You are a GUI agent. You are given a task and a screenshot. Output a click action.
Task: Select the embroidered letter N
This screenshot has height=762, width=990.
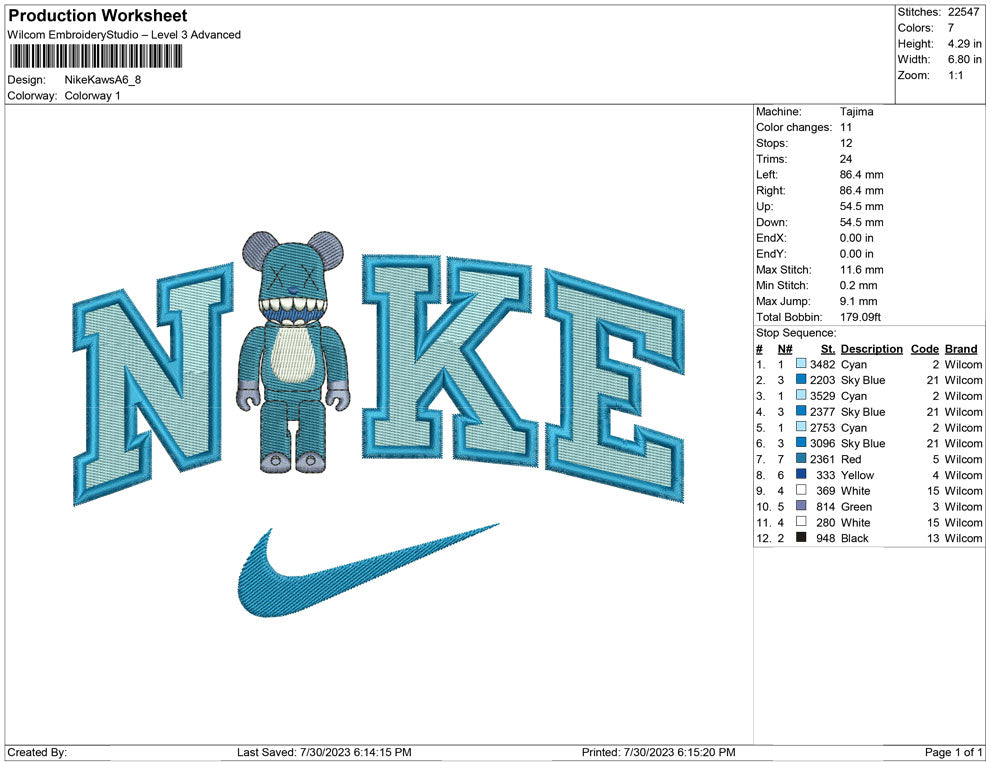tap(152, 385)
